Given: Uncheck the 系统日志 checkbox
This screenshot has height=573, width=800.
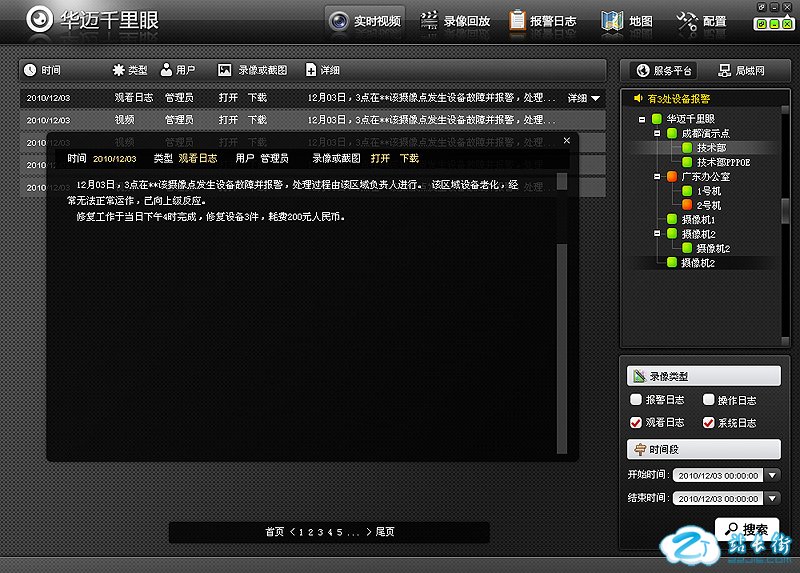Looking at the screenshot, I should tap(709, 423).
